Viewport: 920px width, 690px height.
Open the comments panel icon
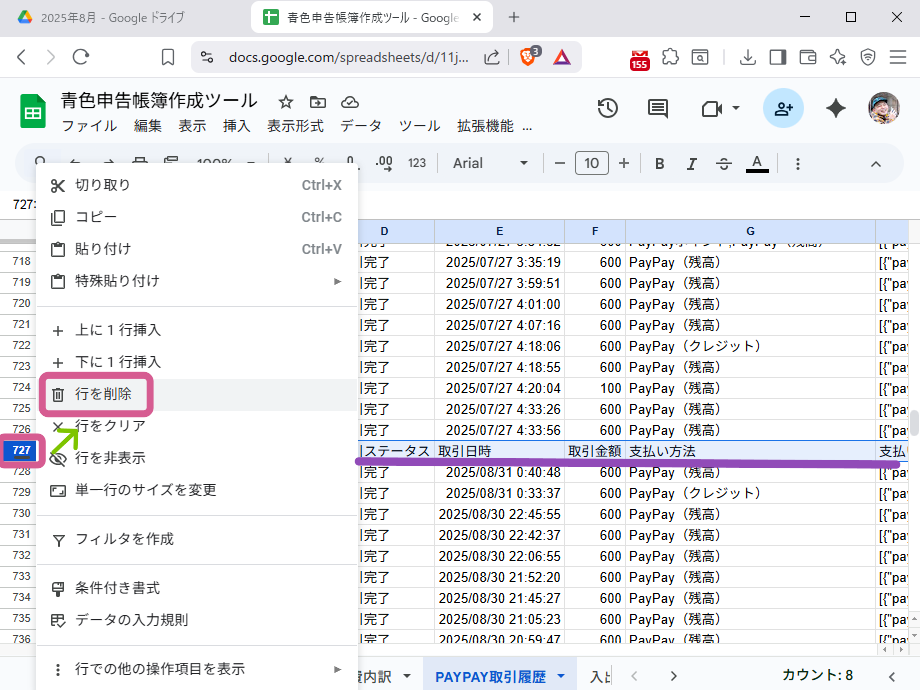(x=657, y=109)
